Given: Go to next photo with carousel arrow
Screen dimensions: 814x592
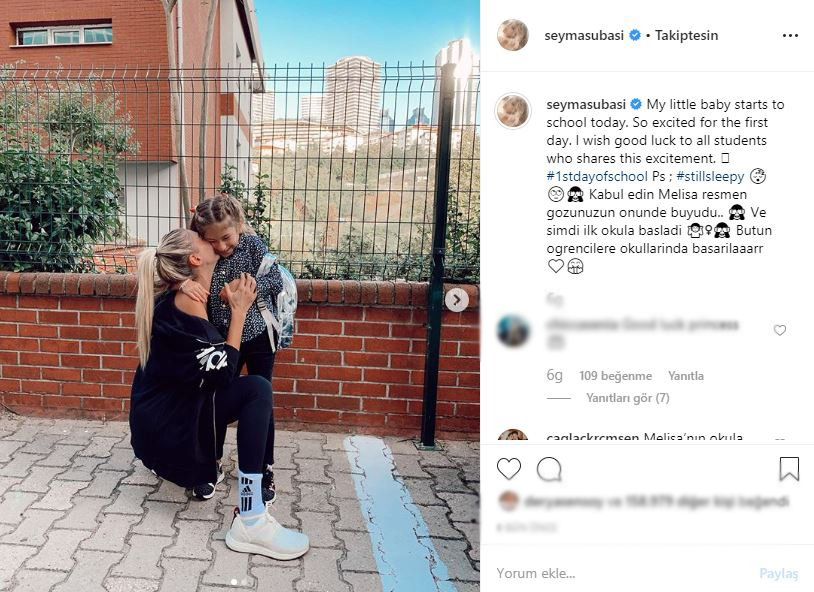Looking at the screenshot, I should click(x=457, y=300).
